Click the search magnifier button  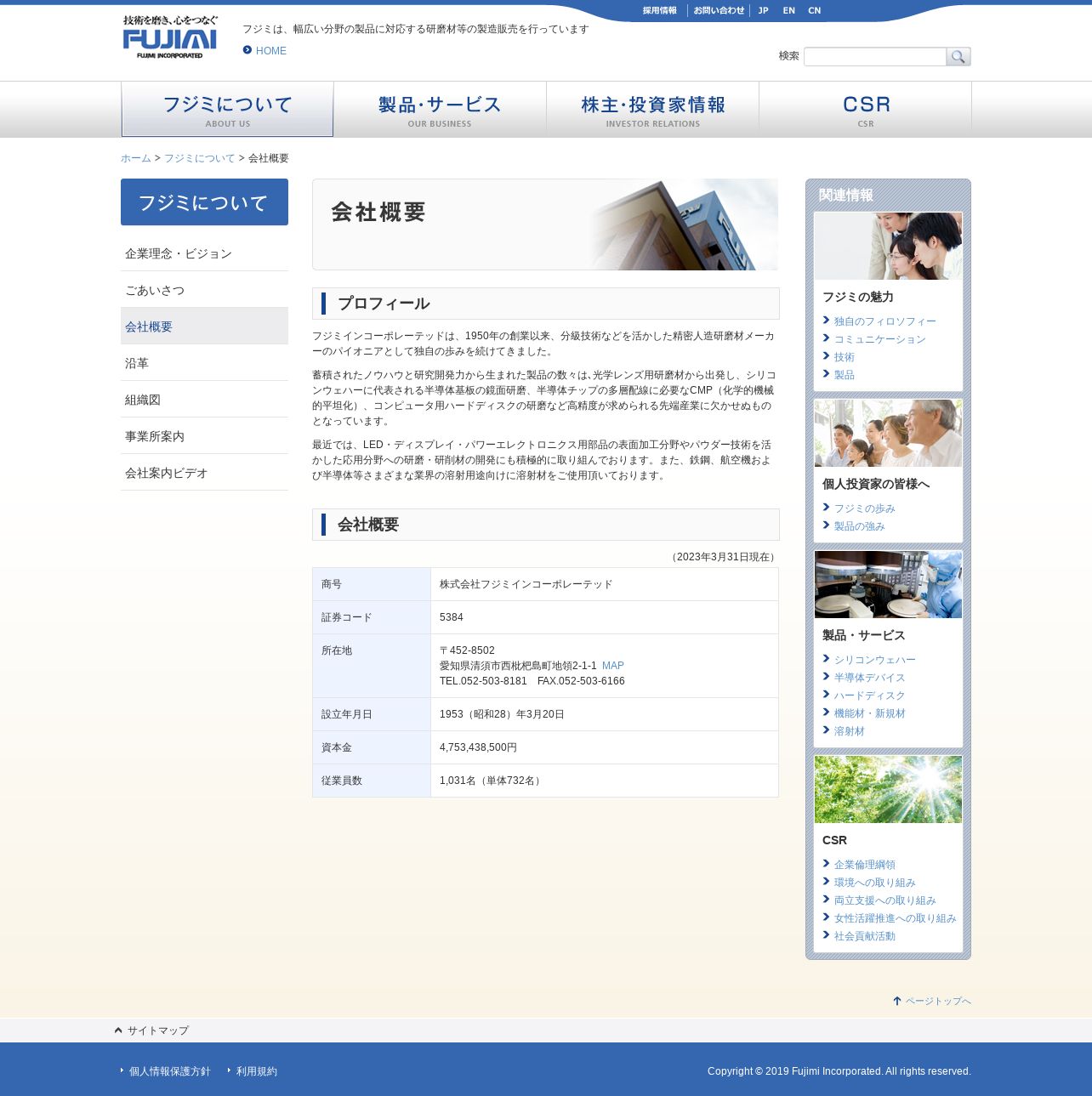[x=958, y=57]
